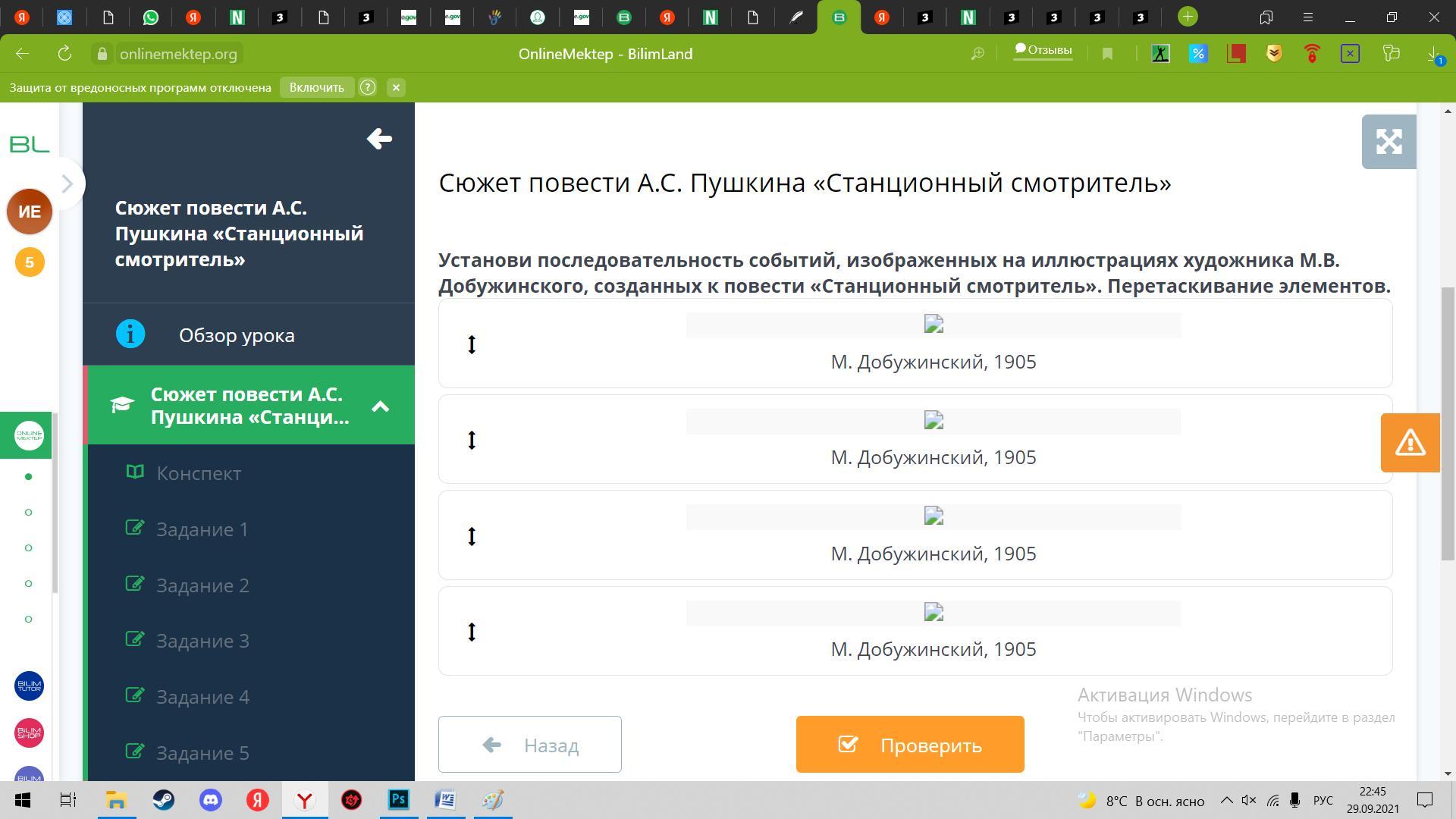Enable malware protection with the Включить button
1456x819 pixels.
tap(316, 87)
